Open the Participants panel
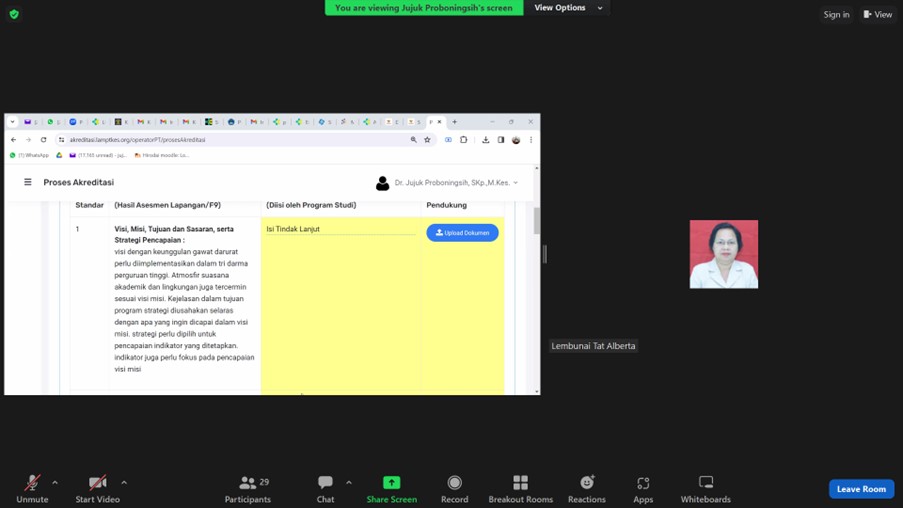Viewport: 903px width, 508px height. click(248, 489)
